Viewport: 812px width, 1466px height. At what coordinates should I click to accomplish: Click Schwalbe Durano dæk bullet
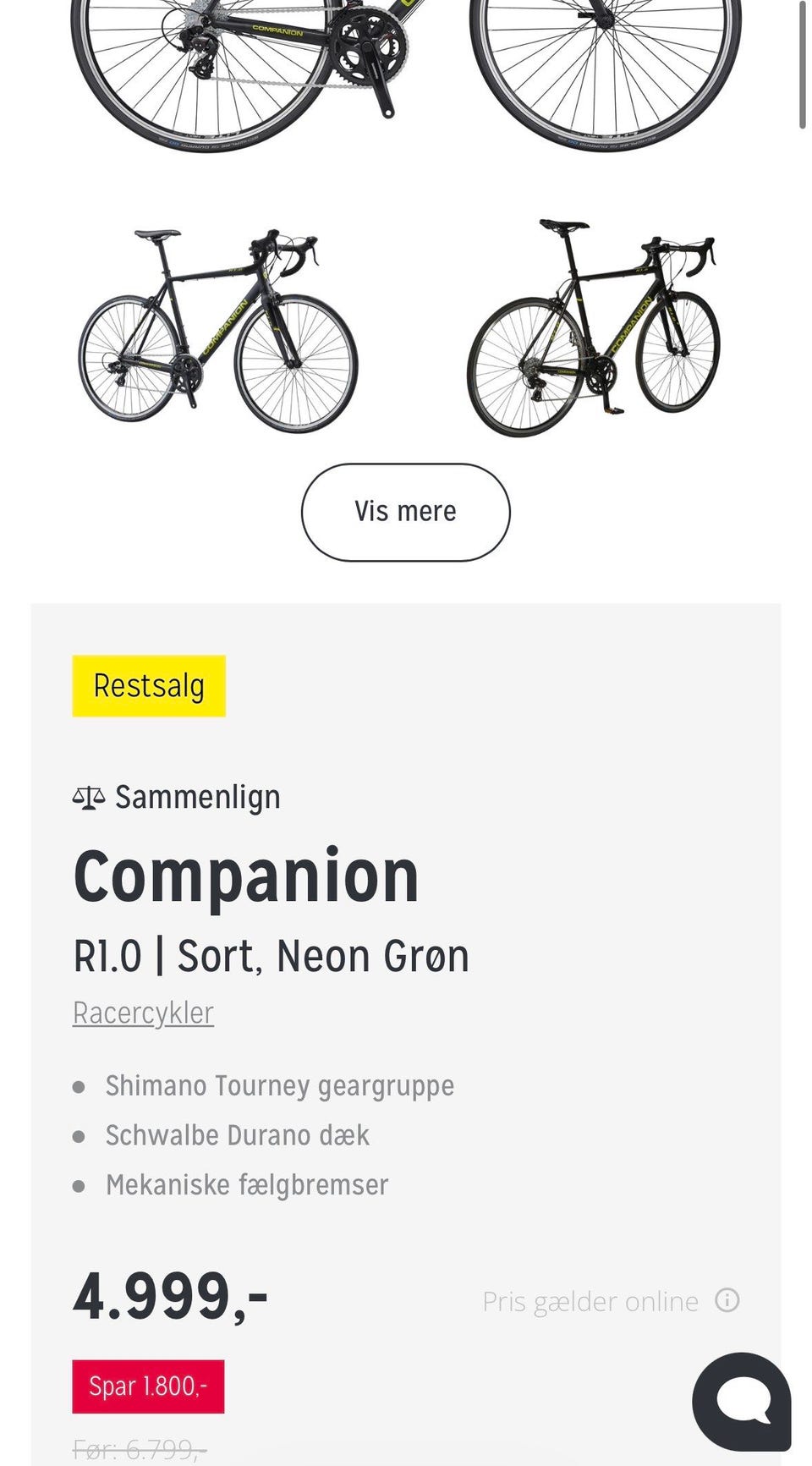[x=237, y=1135]
